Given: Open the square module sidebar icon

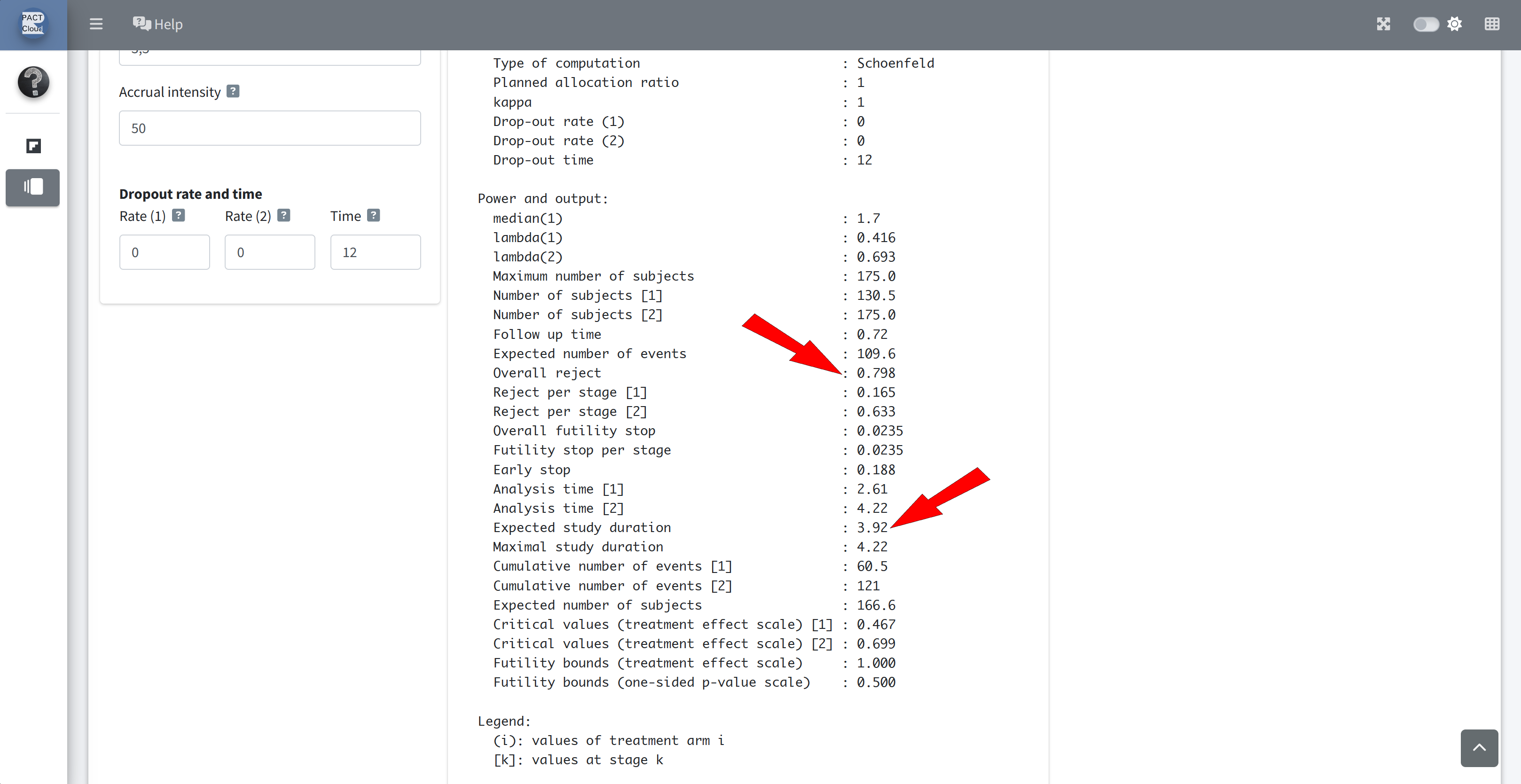Looking at the screenshot, I should coord(33,146).
